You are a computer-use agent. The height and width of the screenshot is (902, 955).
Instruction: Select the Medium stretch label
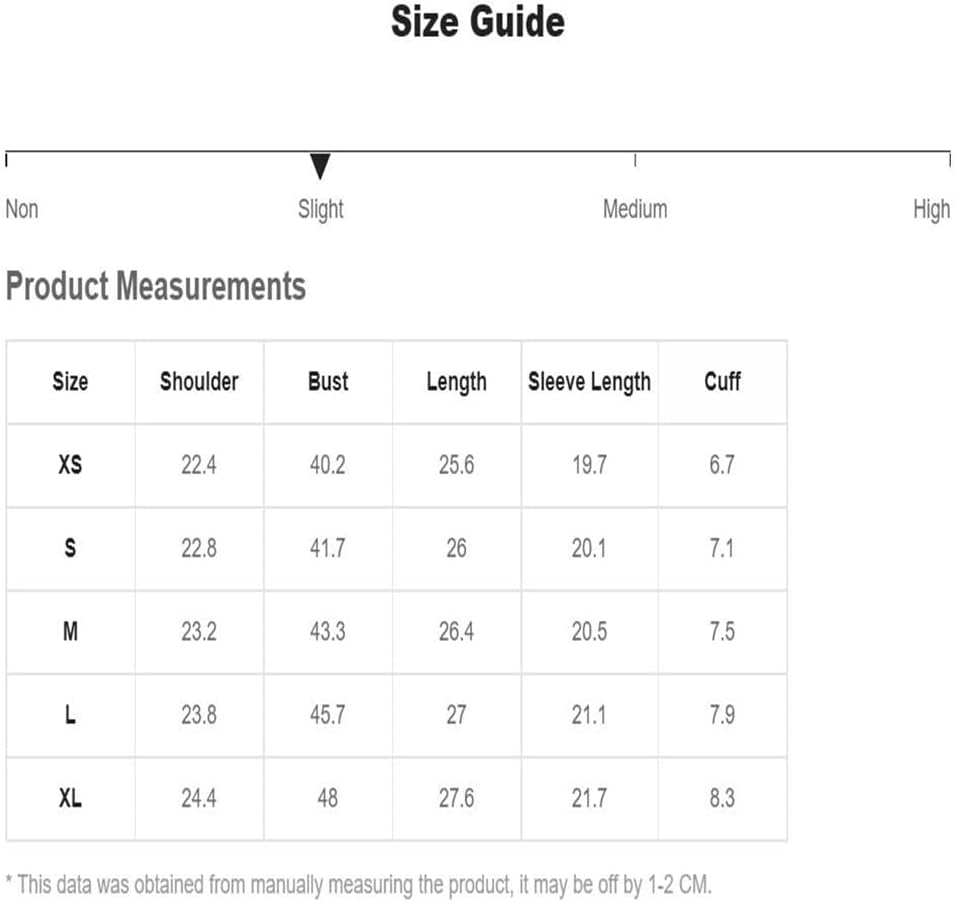635,209
